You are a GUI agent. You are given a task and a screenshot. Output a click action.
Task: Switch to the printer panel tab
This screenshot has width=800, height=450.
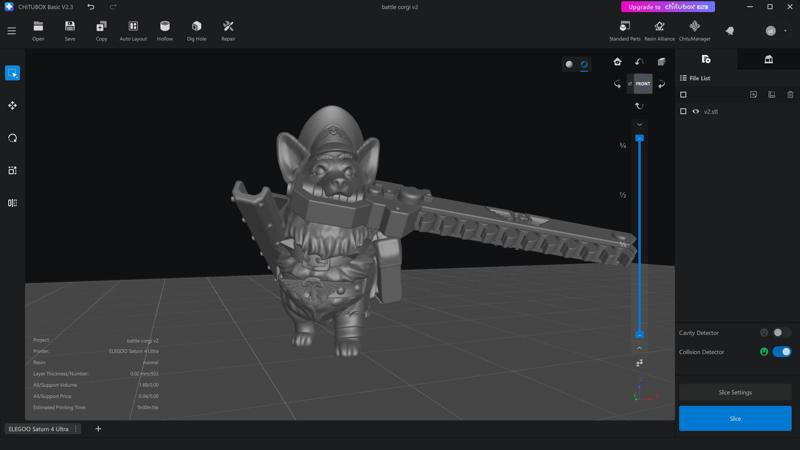pos(768,59)
